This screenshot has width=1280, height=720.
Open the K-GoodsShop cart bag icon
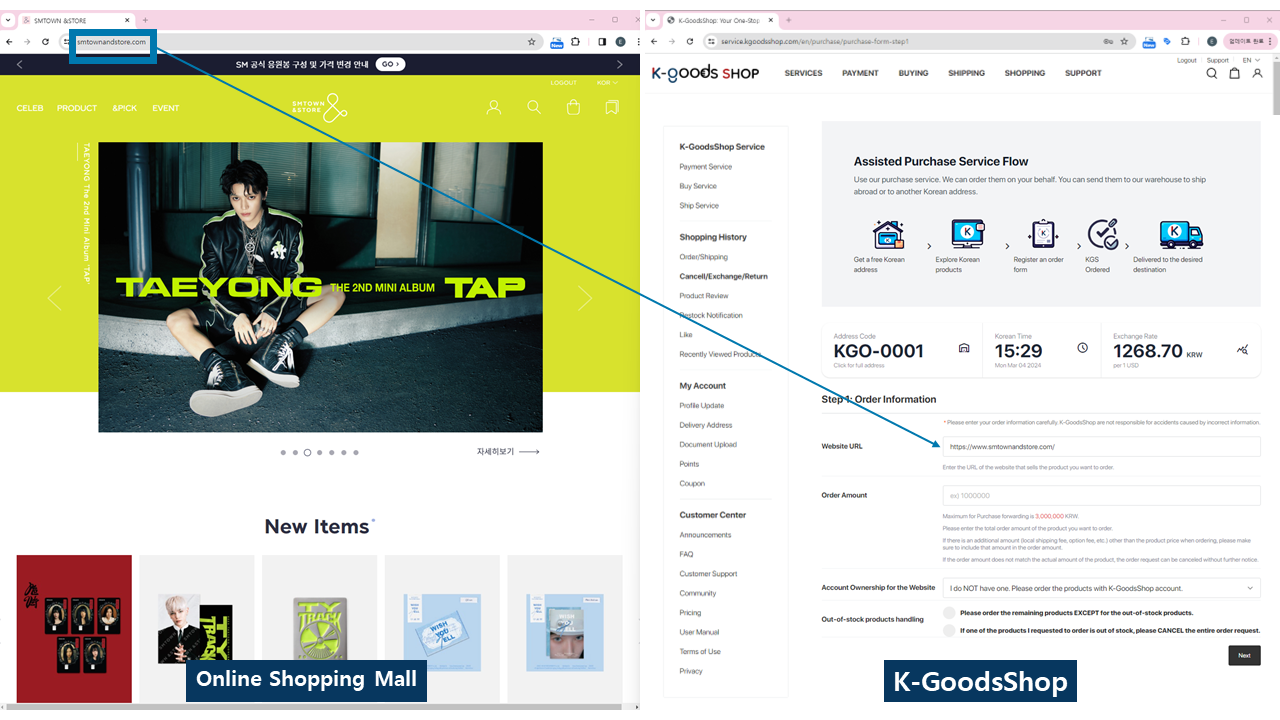pos(1234,73)
